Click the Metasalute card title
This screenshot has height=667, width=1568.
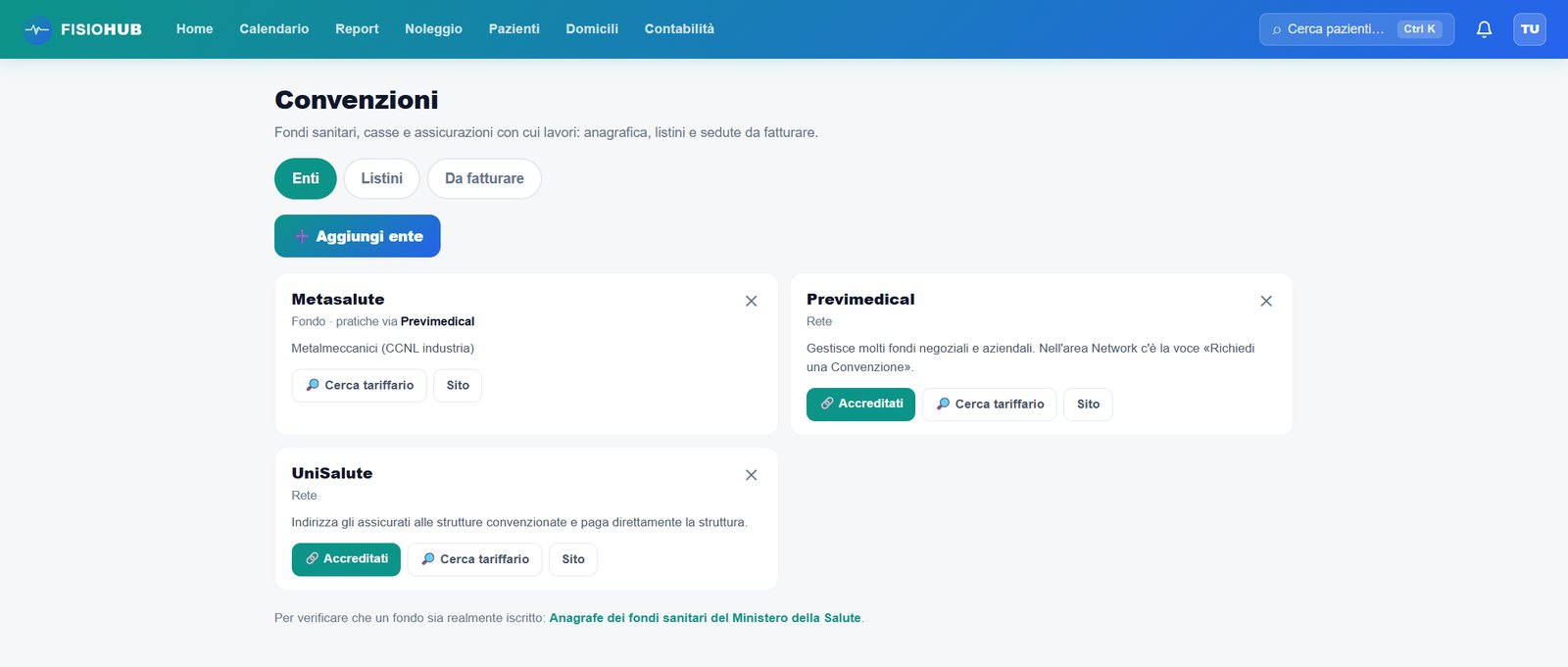(338, 300)
